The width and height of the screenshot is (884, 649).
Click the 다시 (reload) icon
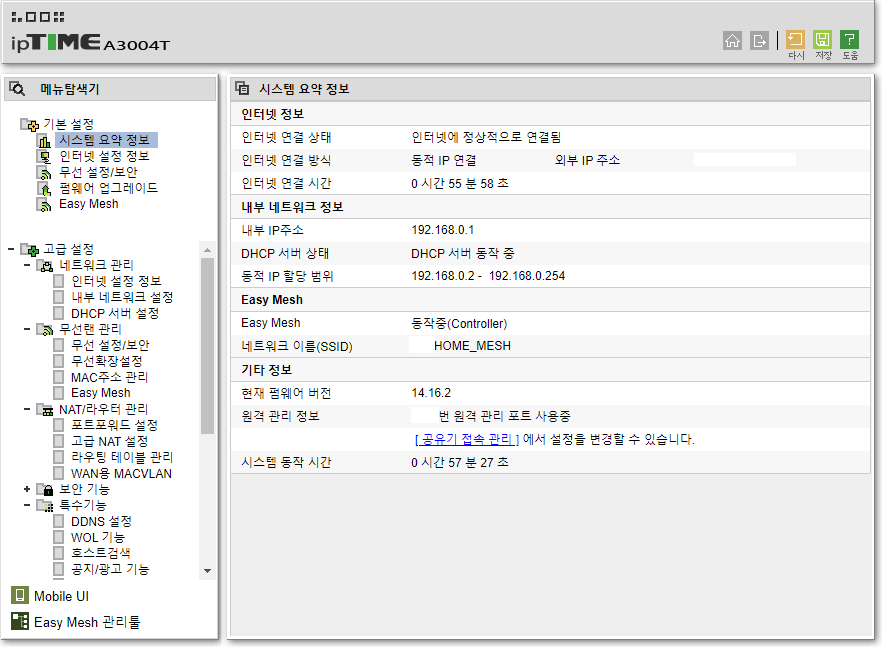point(795,39)
